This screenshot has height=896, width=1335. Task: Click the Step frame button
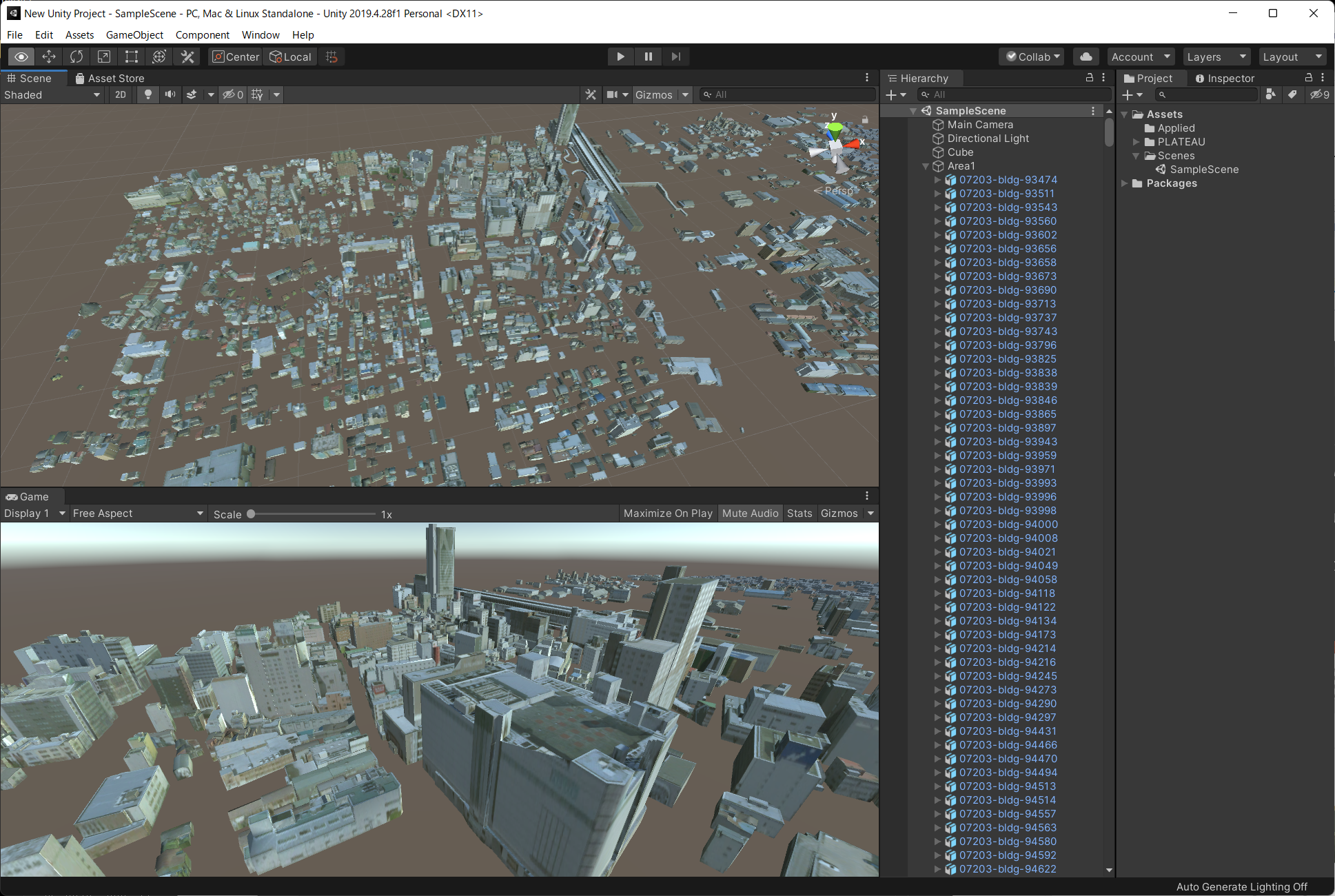click(675, 57)
